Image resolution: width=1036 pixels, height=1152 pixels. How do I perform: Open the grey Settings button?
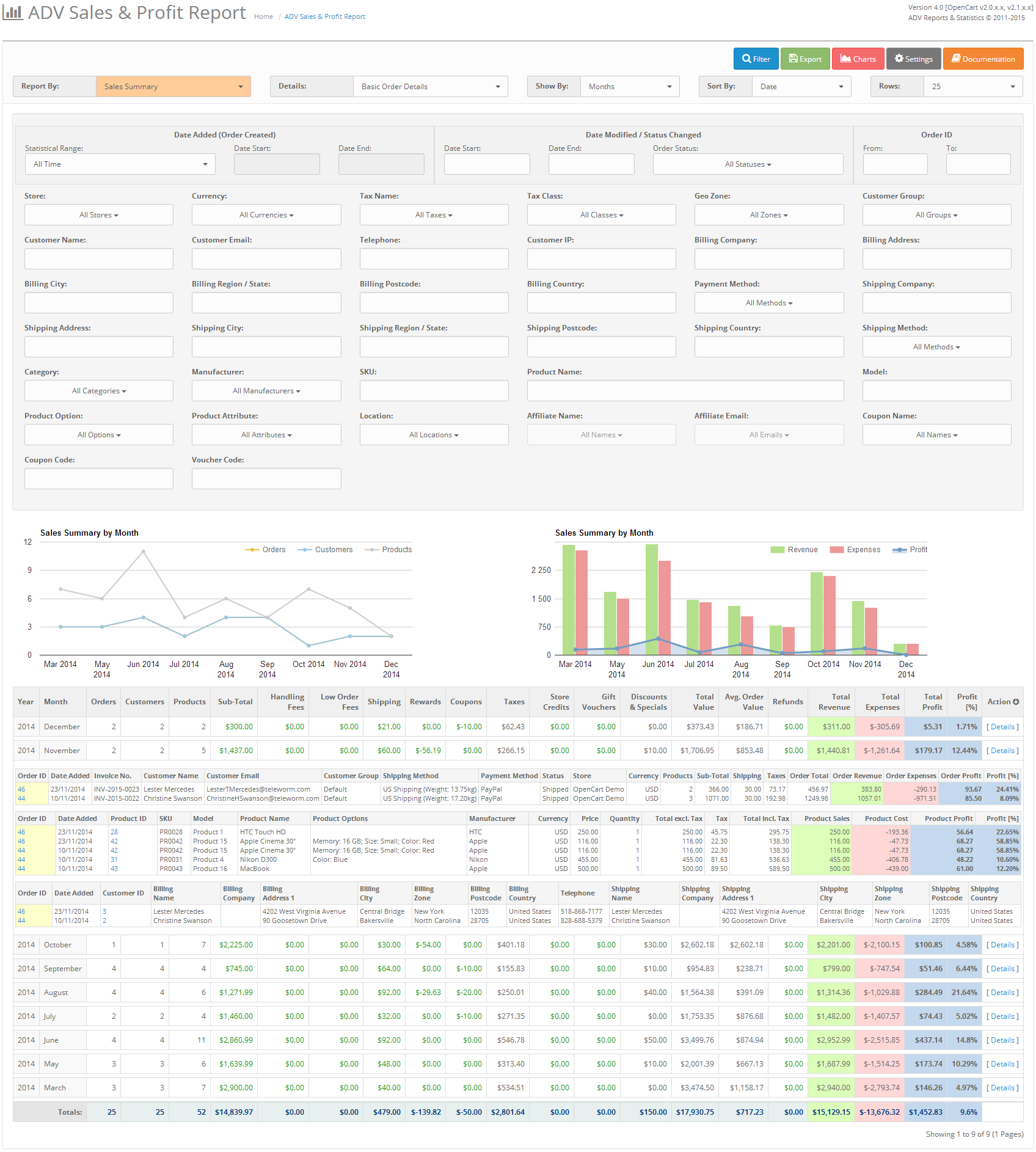tap(913, 59)
